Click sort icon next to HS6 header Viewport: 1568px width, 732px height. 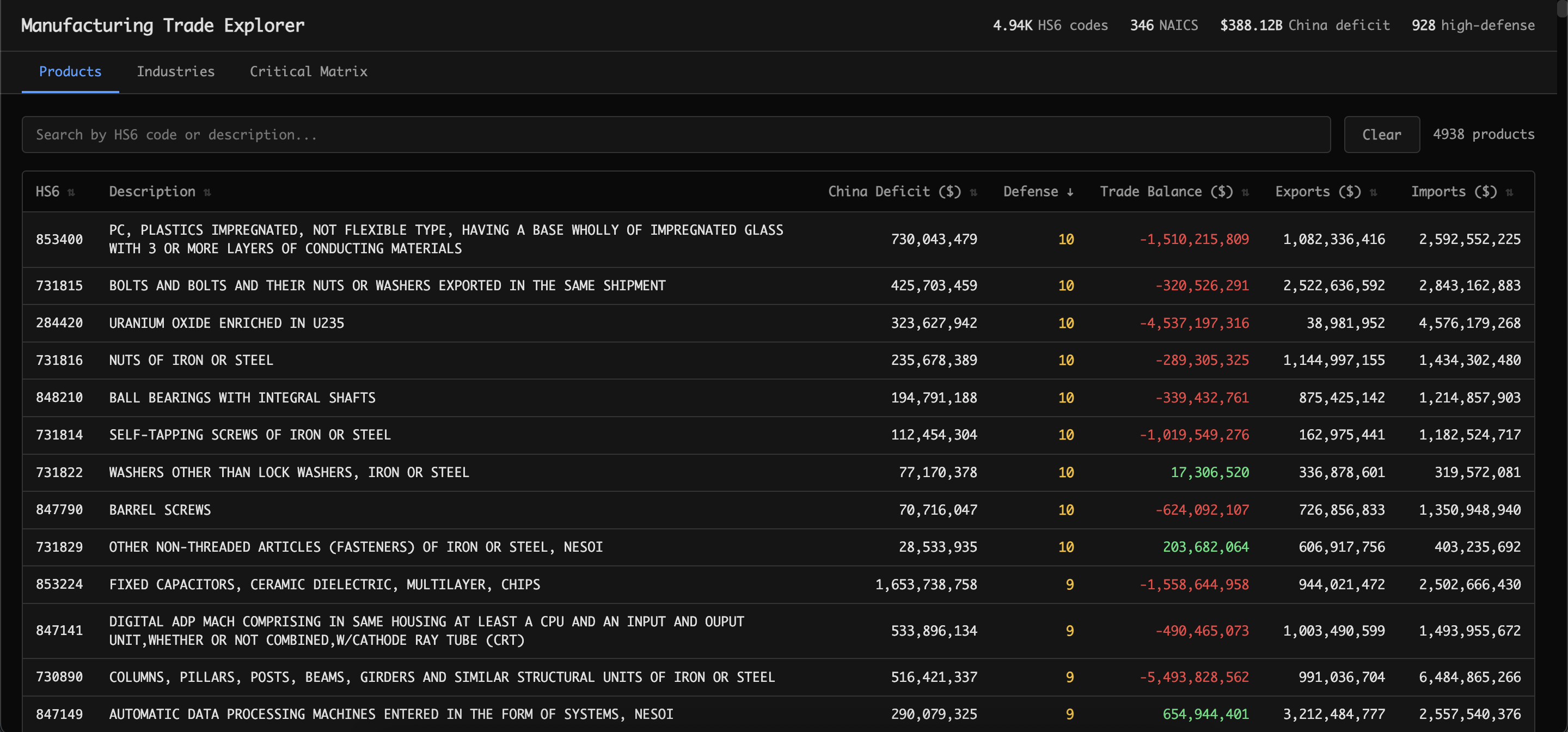71,192
